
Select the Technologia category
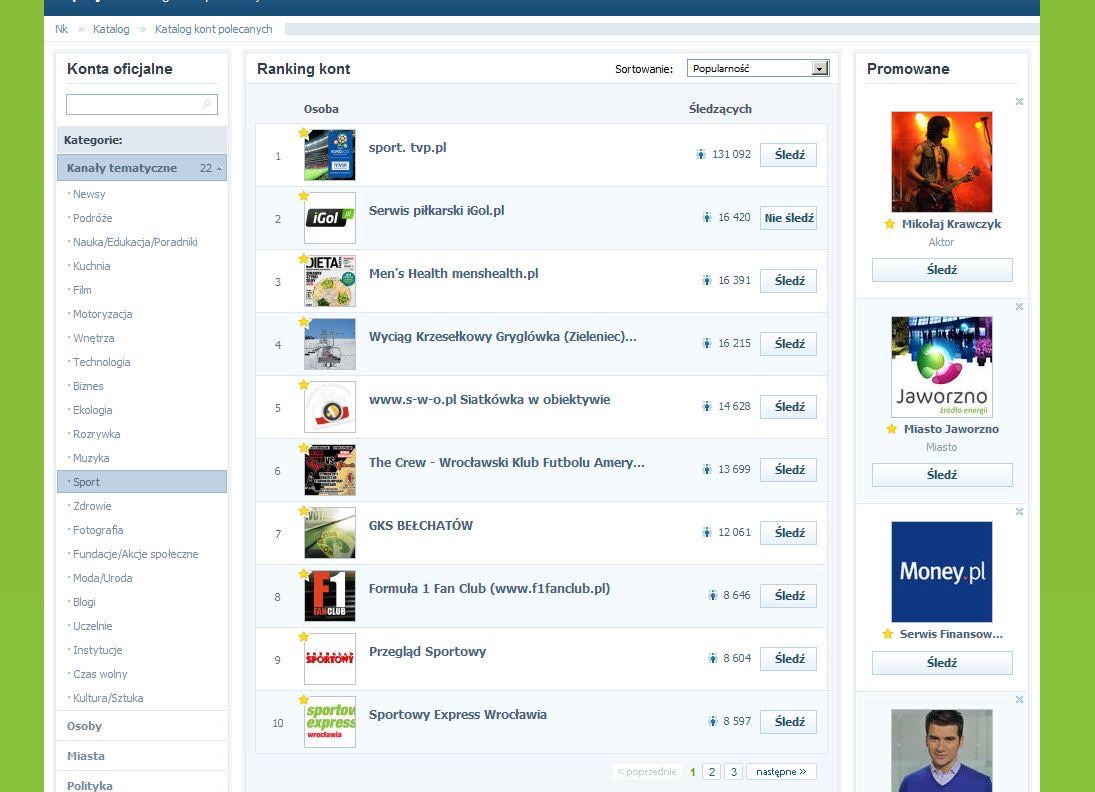pyautogui.click(x=102, y=362)
